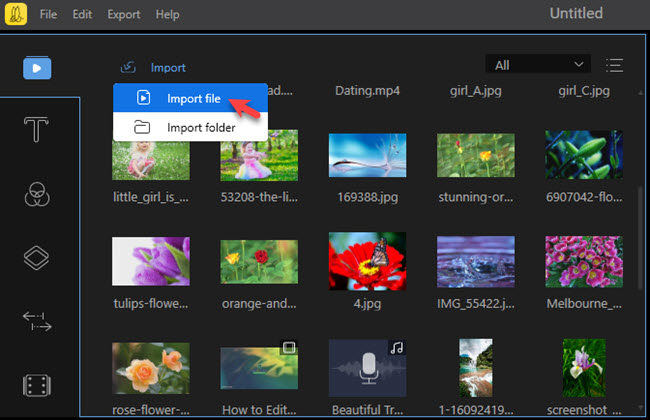This screenshot has height=420, width=650.
Task: Click the stunning-or... file name label
Action: pyautogui.click(x=475, y=197)
